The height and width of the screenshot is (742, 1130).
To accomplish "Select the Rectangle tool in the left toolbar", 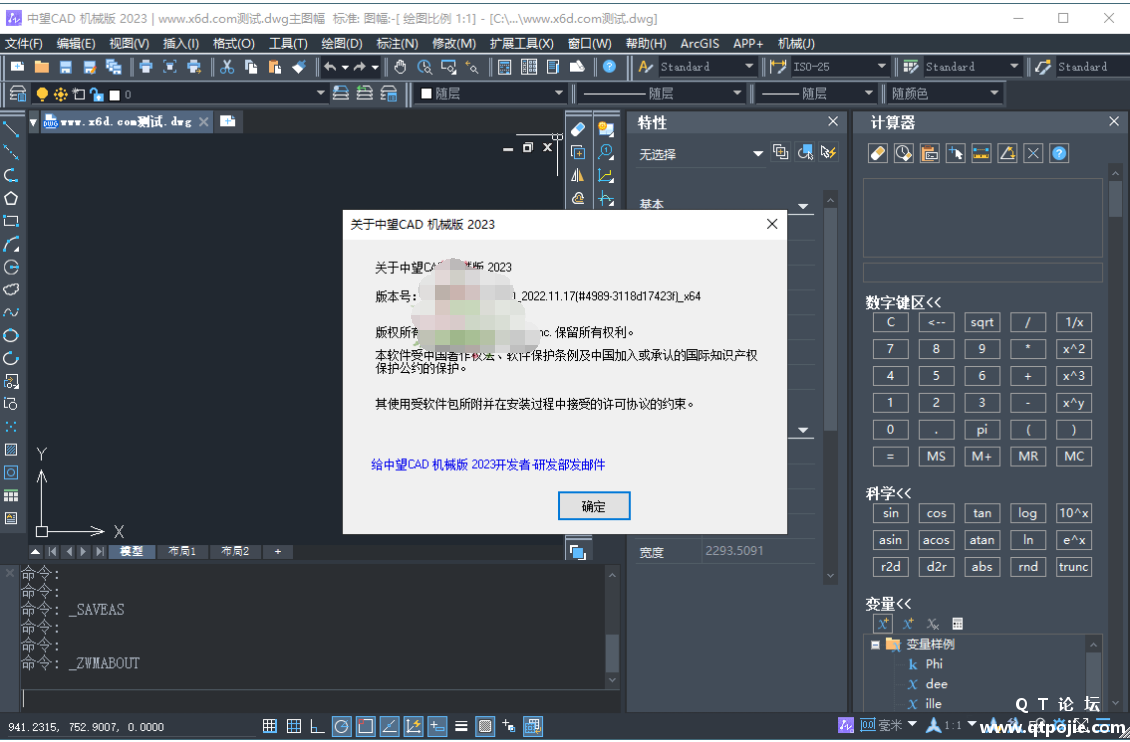I will coord(11,220).
